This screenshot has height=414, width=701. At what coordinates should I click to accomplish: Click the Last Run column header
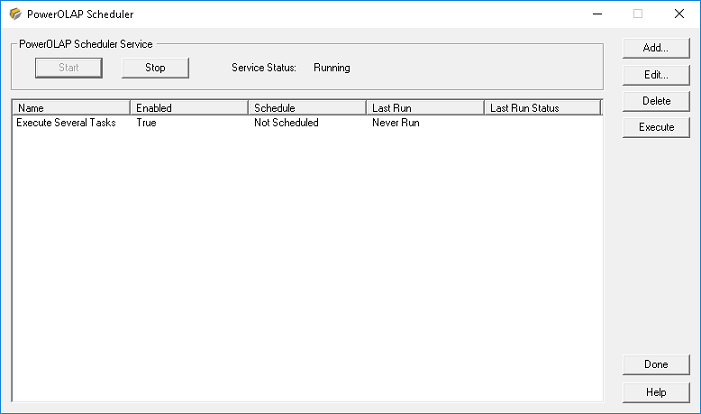click(x=424, y=108)
